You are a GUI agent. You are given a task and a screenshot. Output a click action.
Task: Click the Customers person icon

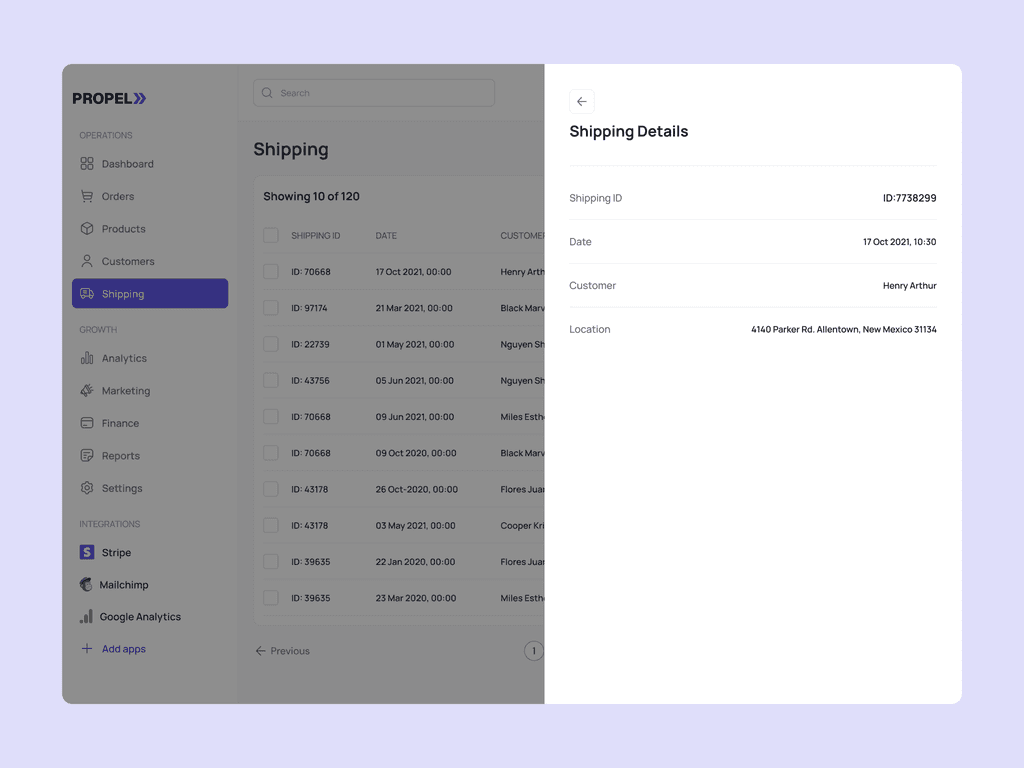click(87, 261)
